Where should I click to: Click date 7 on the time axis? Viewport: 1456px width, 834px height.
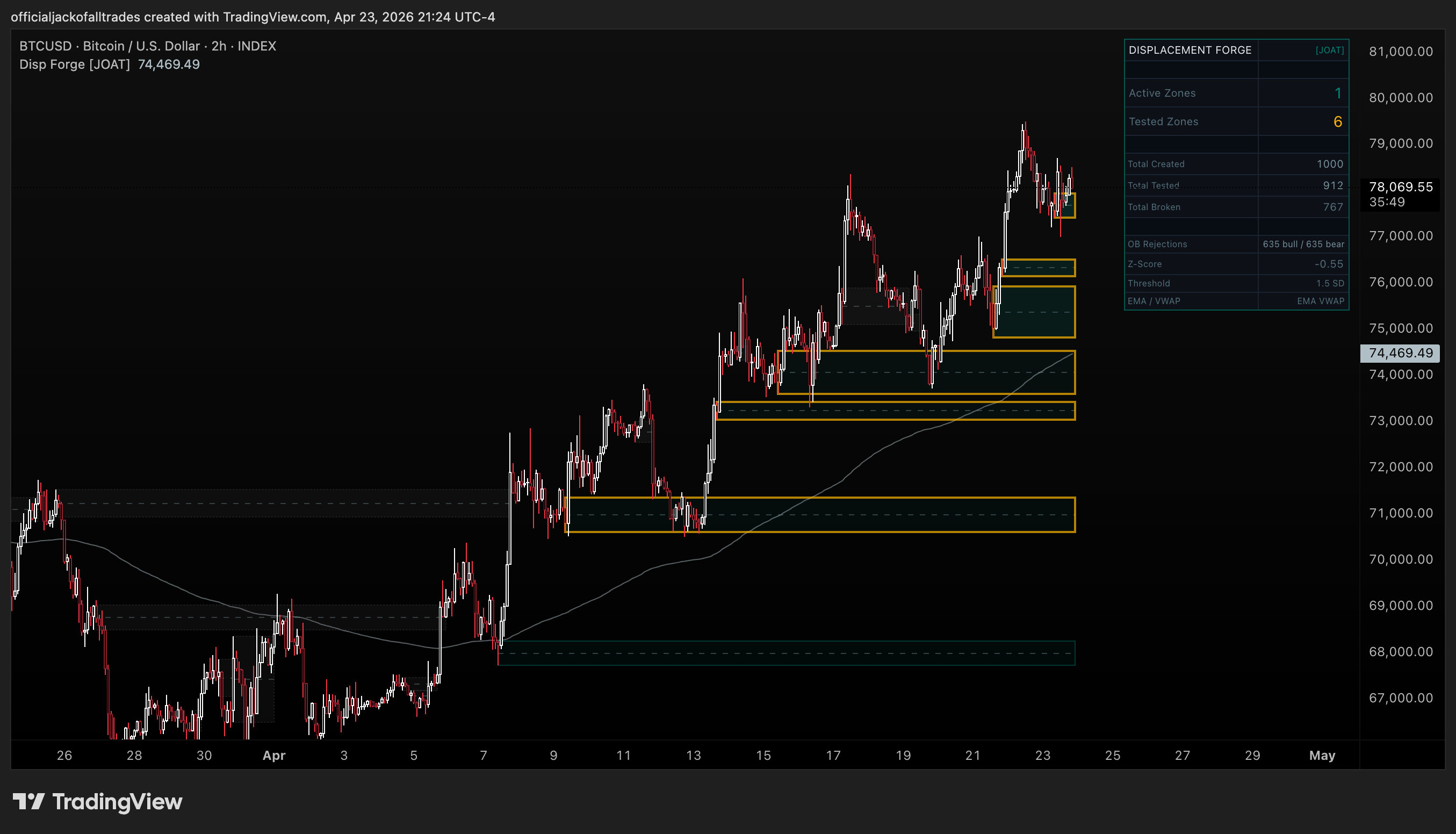click(x=483, y=756)
